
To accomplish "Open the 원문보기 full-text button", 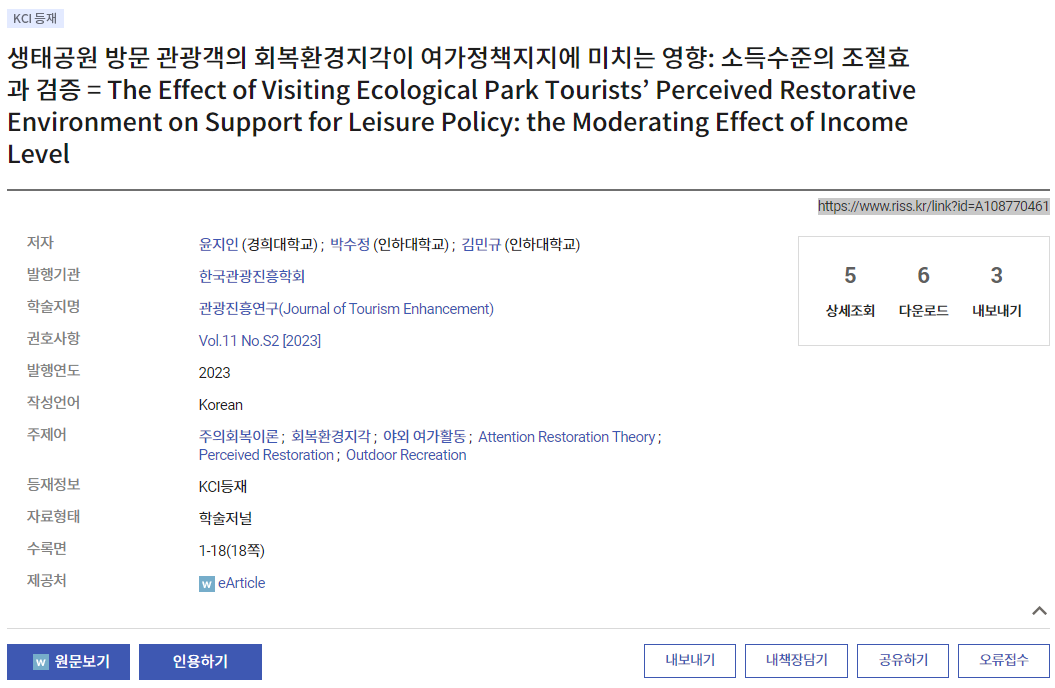I will (71, 662).
